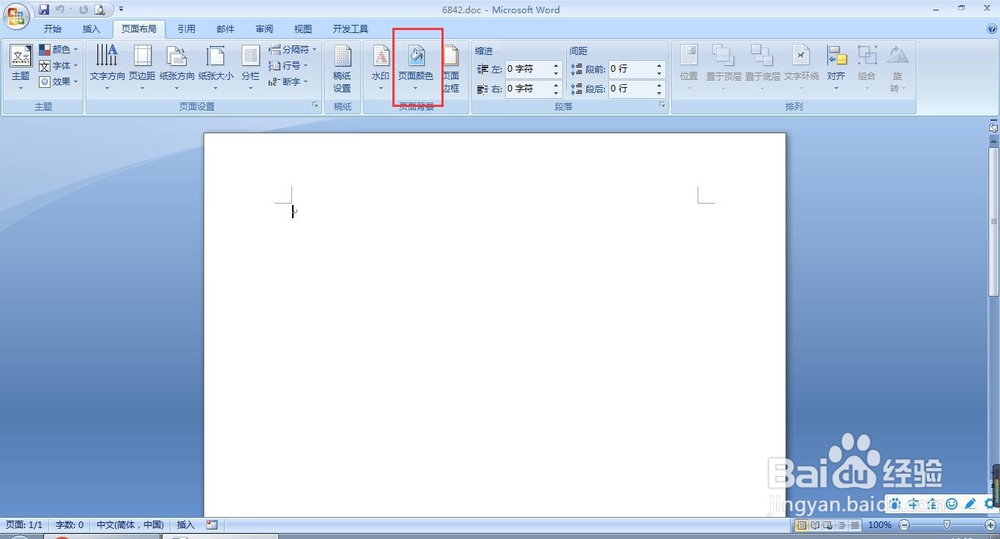The image size is (1000, 539).
Task: Open the 行号 line numbers dropdown
Action: tap(288, 66)
